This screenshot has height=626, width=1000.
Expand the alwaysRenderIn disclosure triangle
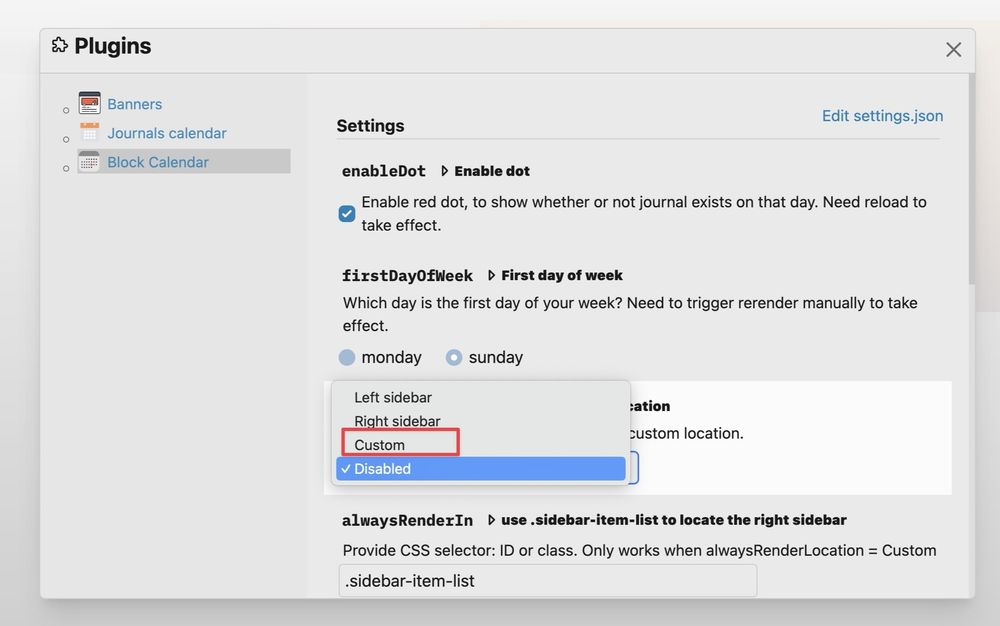tap(491, 520)
